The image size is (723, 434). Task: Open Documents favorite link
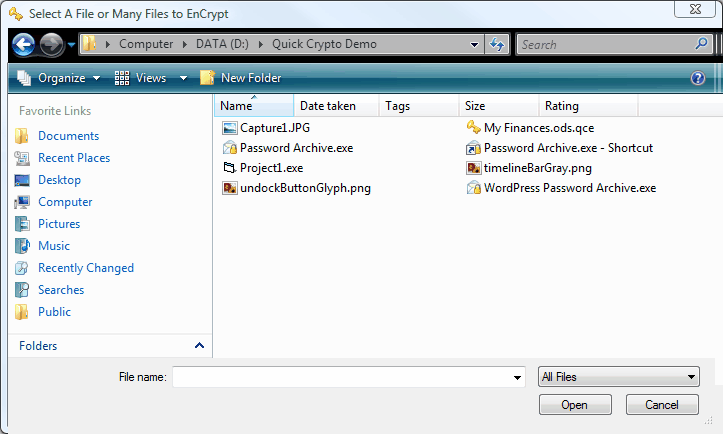68,136
